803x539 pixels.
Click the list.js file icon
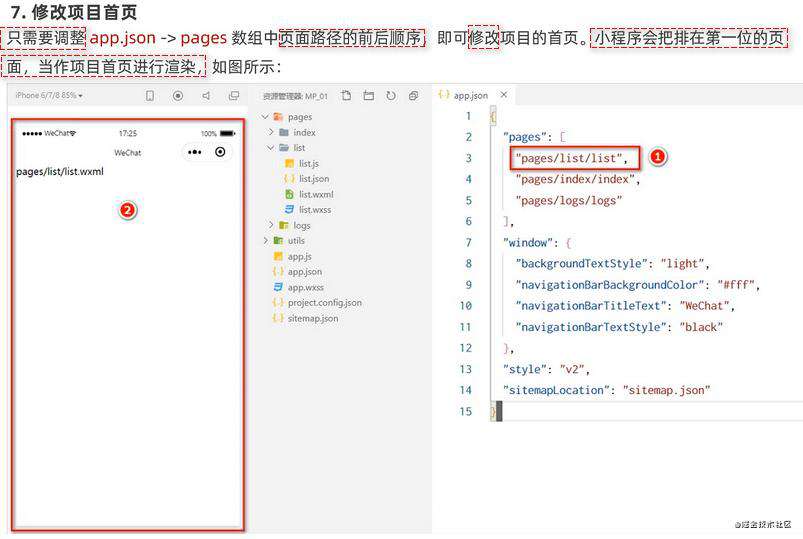[x=289, y=163]
